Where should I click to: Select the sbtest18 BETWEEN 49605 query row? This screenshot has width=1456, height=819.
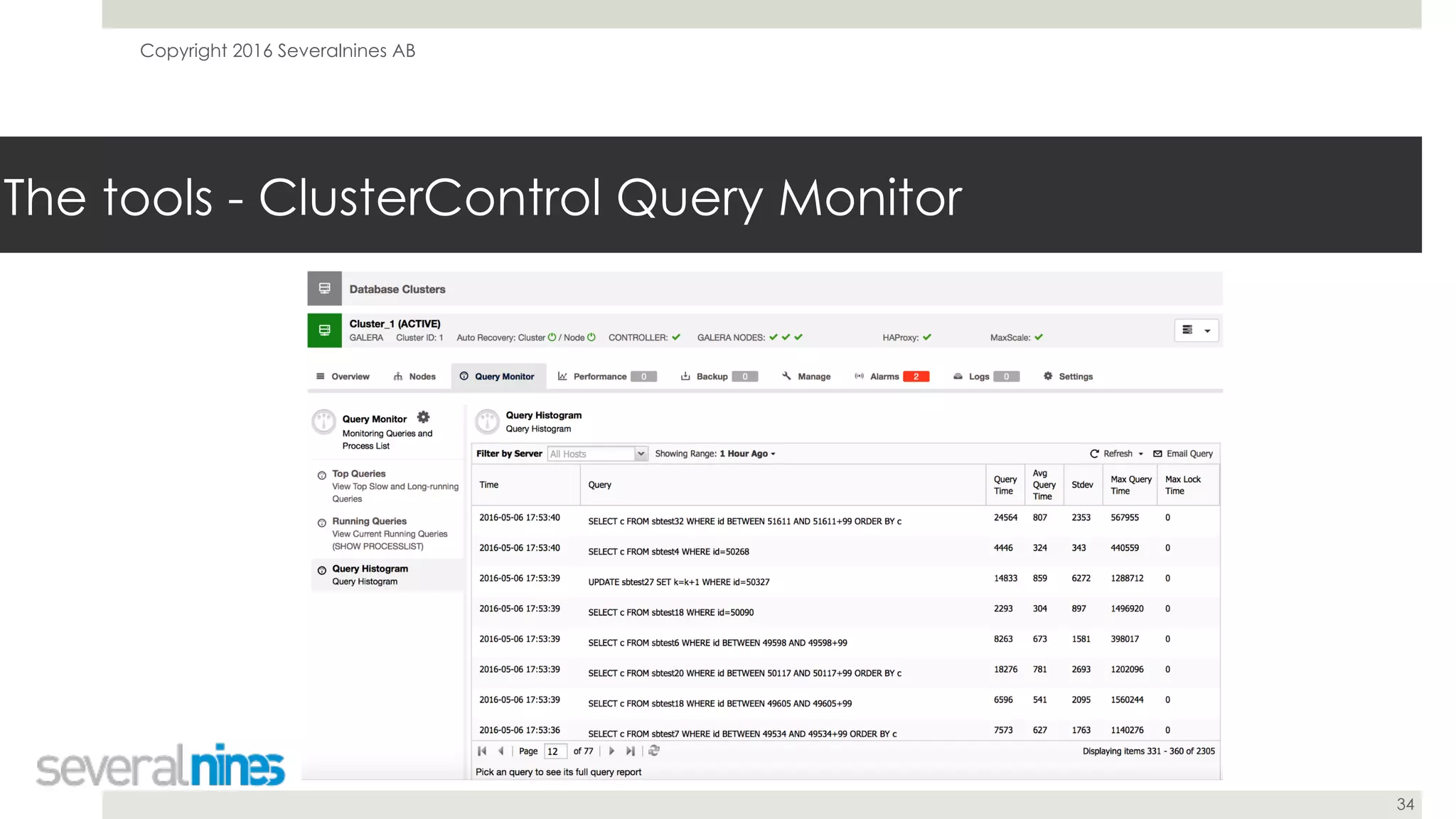click(x=845, y=703)
